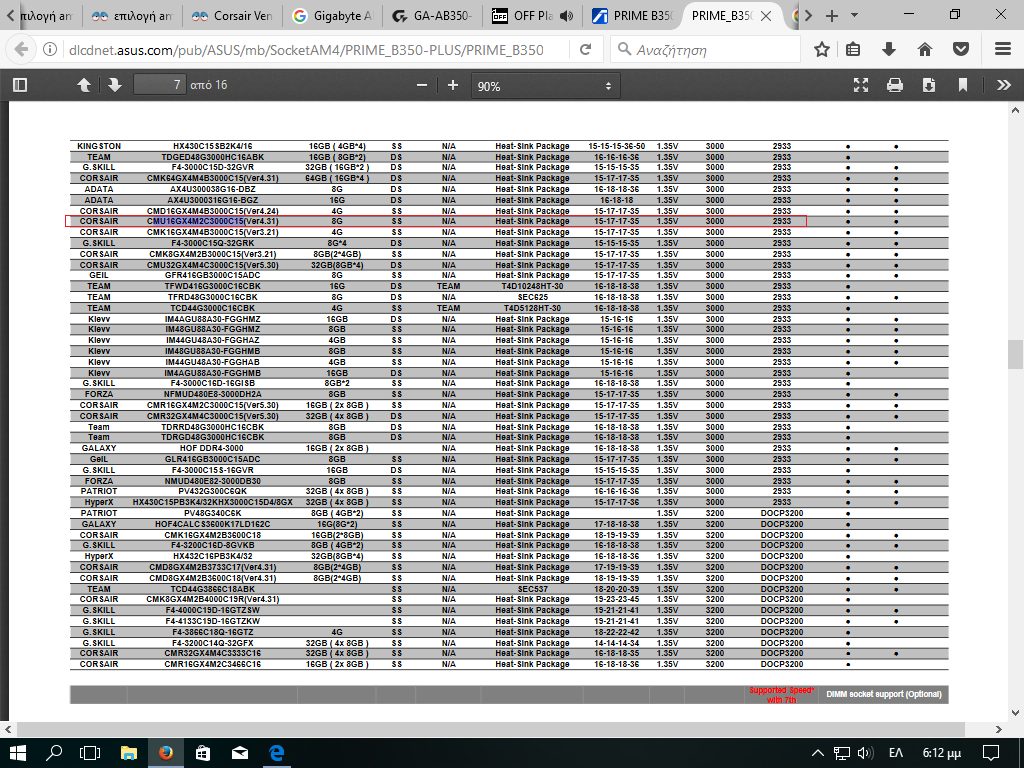Open the 90% zoom level dropdown

pyautogui.click(x=545, y=86)
